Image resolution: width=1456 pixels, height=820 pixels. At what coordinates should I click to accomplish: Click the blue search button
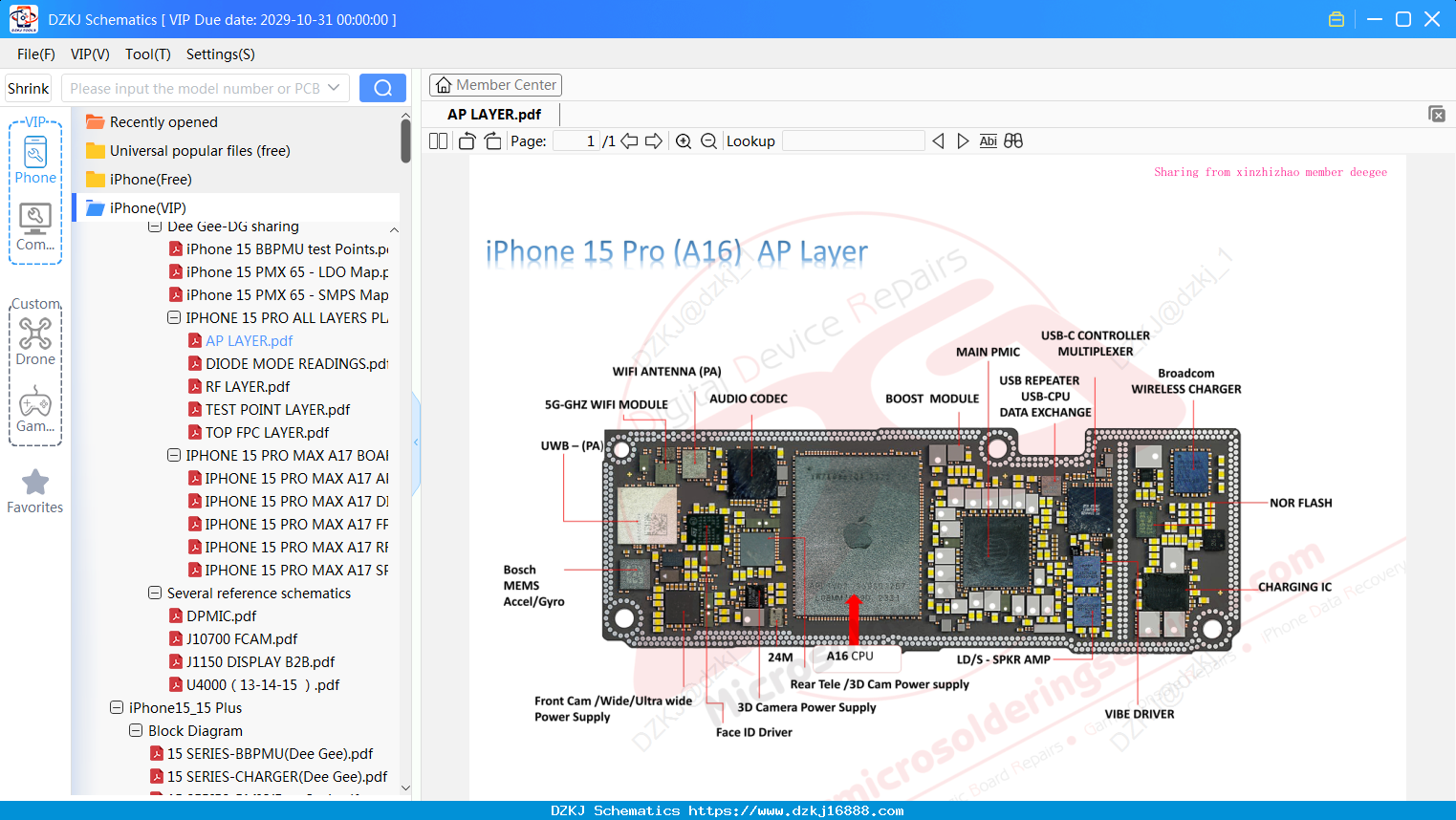click(382, 88)
